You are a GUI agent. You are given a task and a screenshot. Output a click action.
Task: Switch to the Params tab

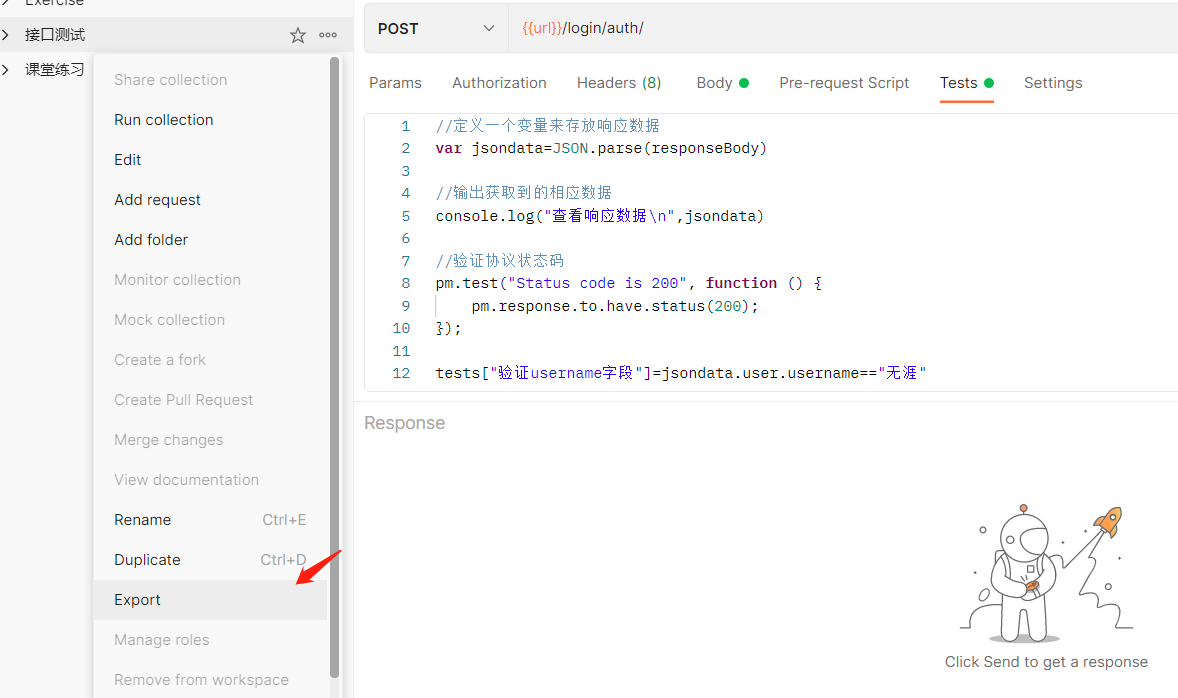[x=395, y=83]
